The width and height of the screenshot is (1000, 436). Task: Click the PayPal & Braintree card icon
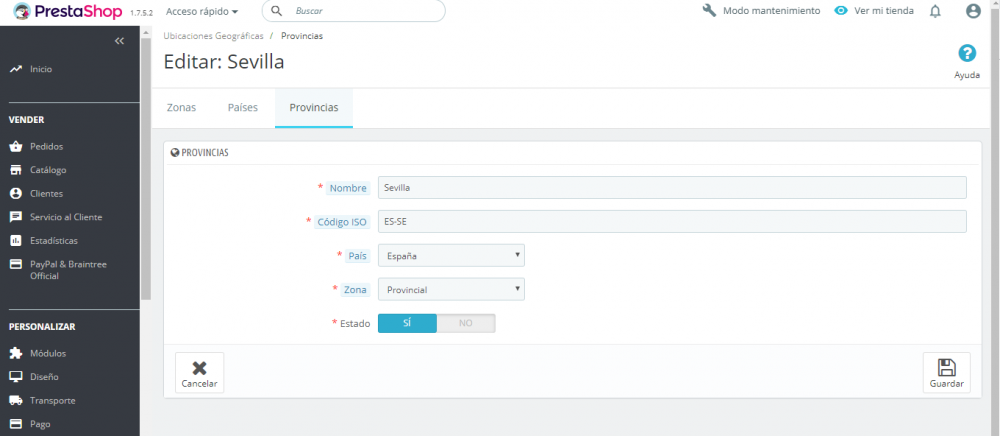click(16, 264)
